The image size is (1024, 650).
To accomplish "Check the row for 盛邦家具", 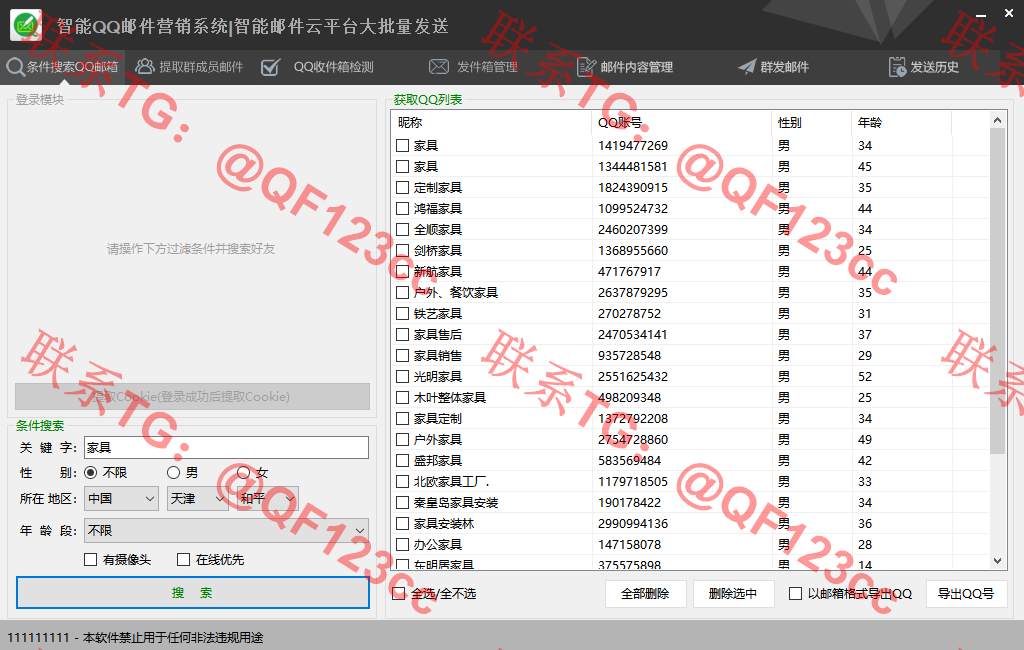I will (x=403, y=461).
